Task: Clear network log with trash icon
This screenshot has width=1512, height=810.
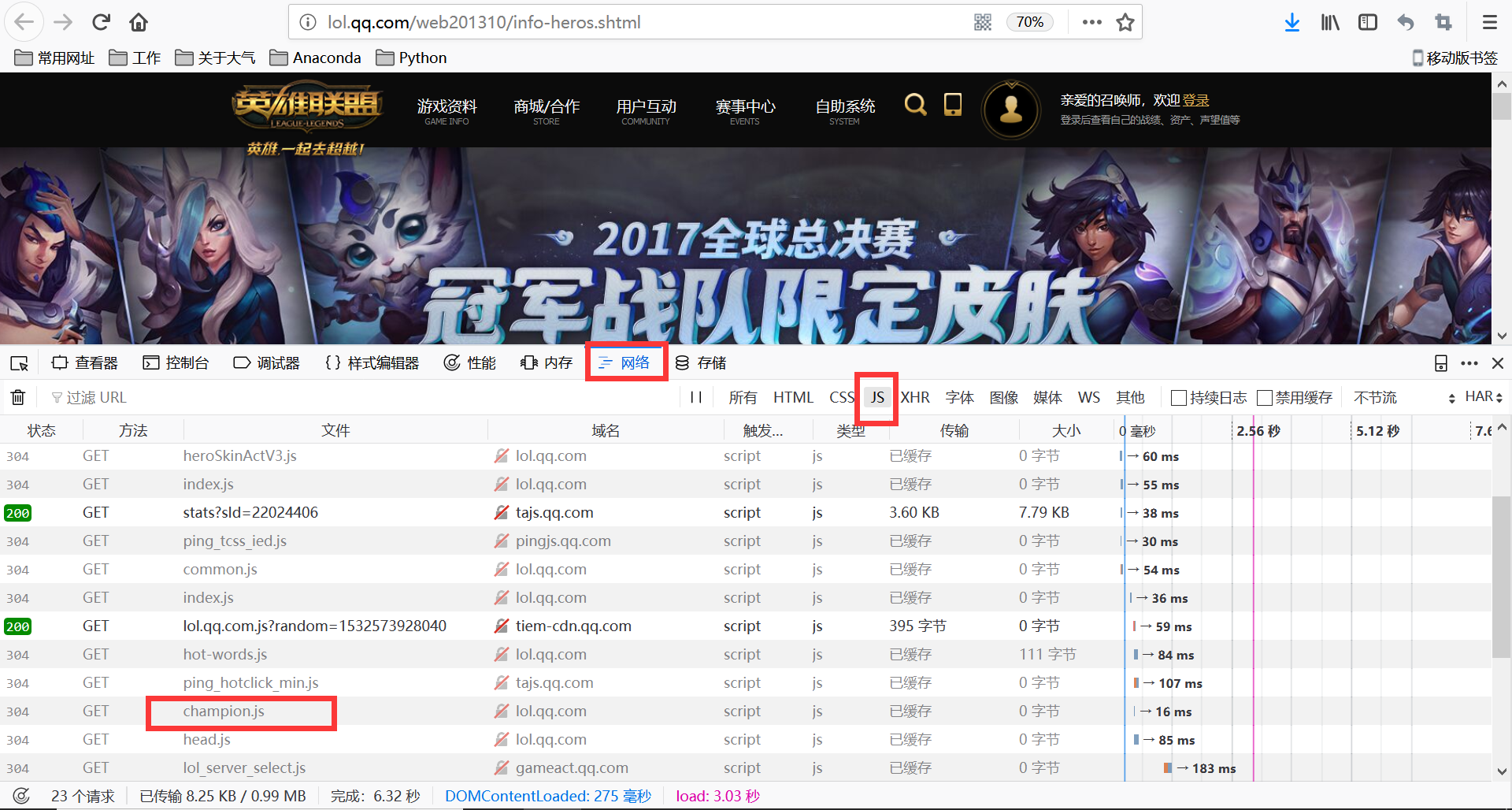Action: (x=18, y=397)
